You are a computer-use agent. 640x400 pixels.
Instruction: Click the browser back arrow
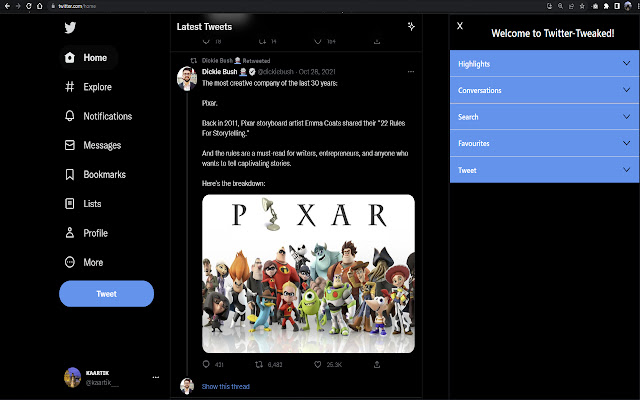coord(7,6)
